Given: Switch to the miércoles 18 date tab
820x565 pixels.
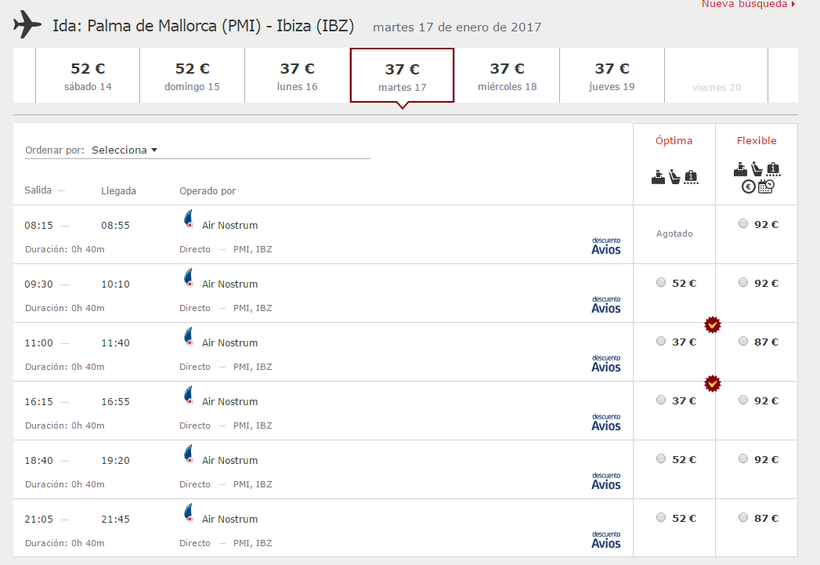Looking at the screenshot, I should click(x=507, y=75).
